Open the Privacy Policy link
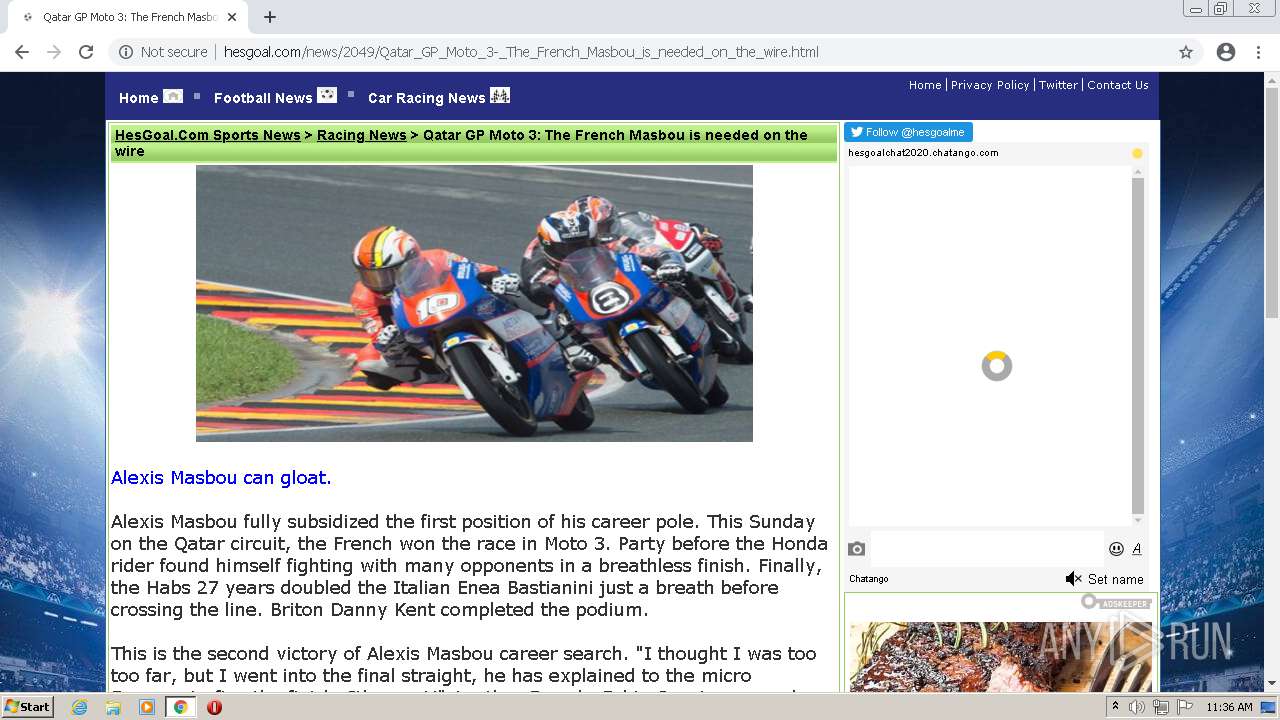Viewport: 1280px width, 720px height. pos(990,85)
